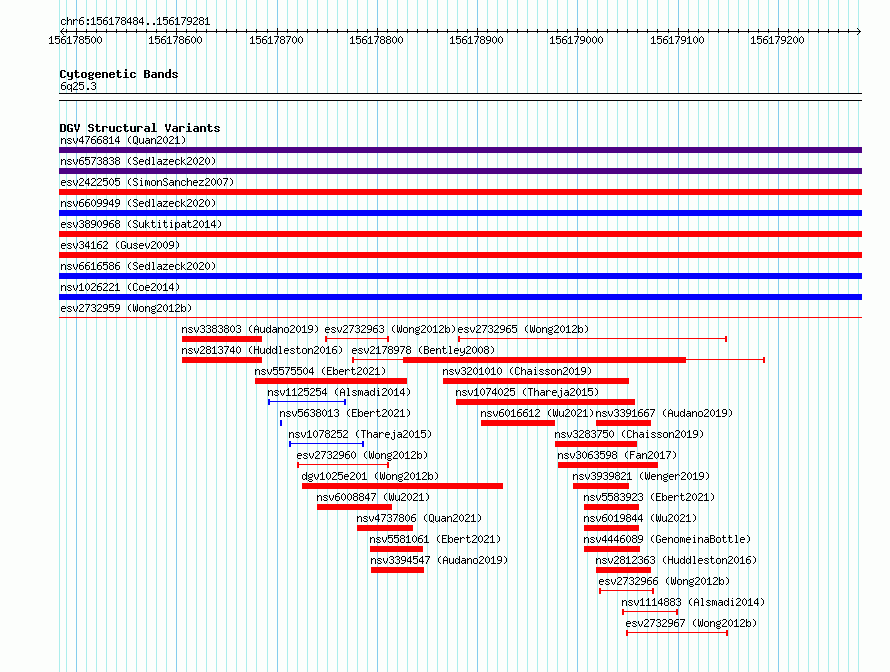This screenshot has height=672, width=890.
Task: Click nsv2812363 (Huddleston2016) label
Action: coord(676,560)
